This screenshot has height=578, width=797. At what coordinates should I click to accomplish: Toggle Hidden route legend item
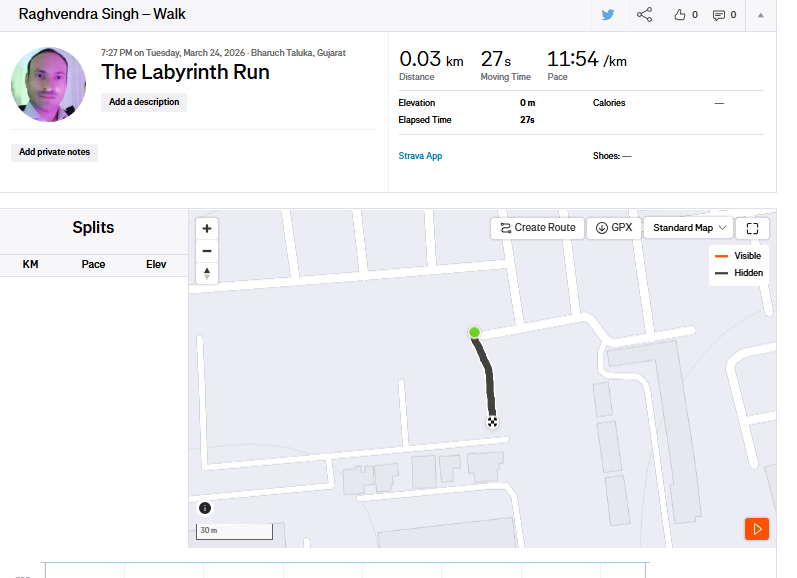[739, 273]
